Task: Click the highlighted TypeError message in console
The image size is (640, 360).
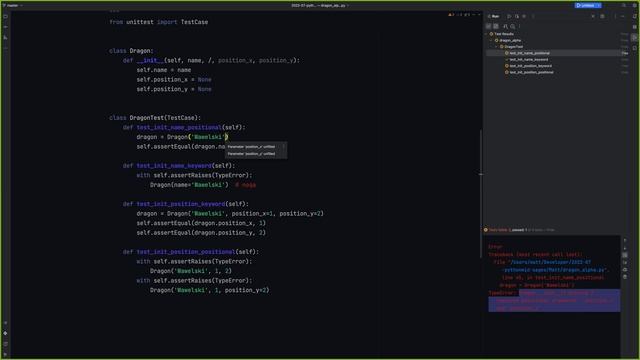Action: (x=554, y=300)
